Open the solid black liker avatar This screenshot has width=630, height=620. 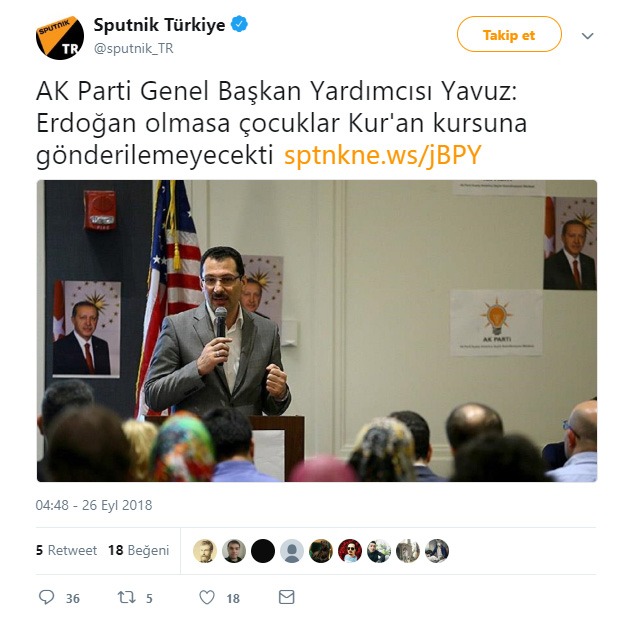click(x=263, y=550)
